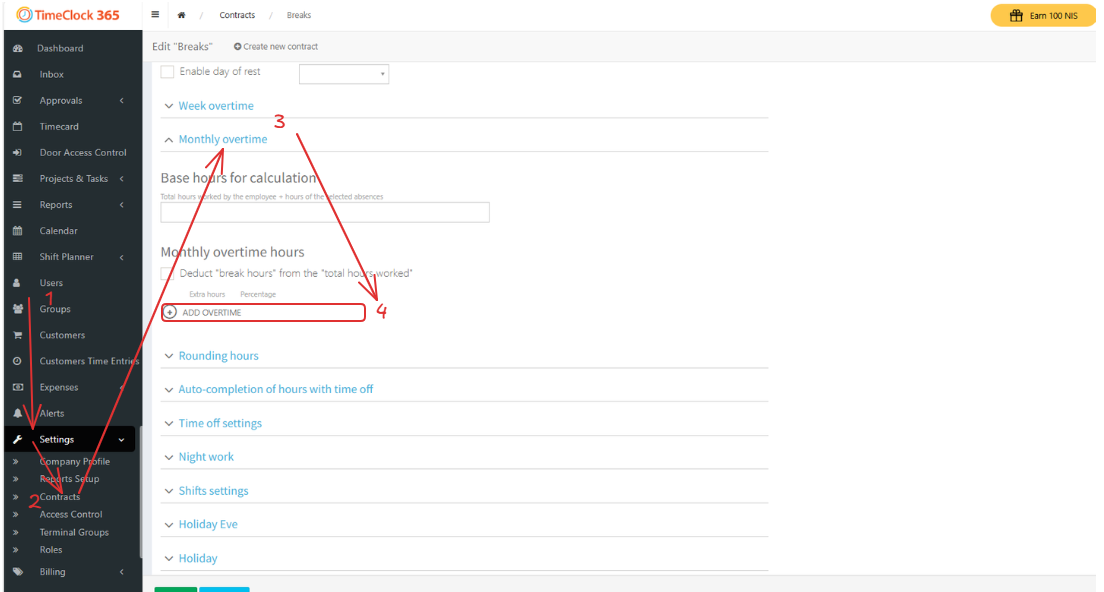Click the Door Access Control icon
This screenshot has width=1104, height=592.
pyautogui.click(x=17, y=153)
